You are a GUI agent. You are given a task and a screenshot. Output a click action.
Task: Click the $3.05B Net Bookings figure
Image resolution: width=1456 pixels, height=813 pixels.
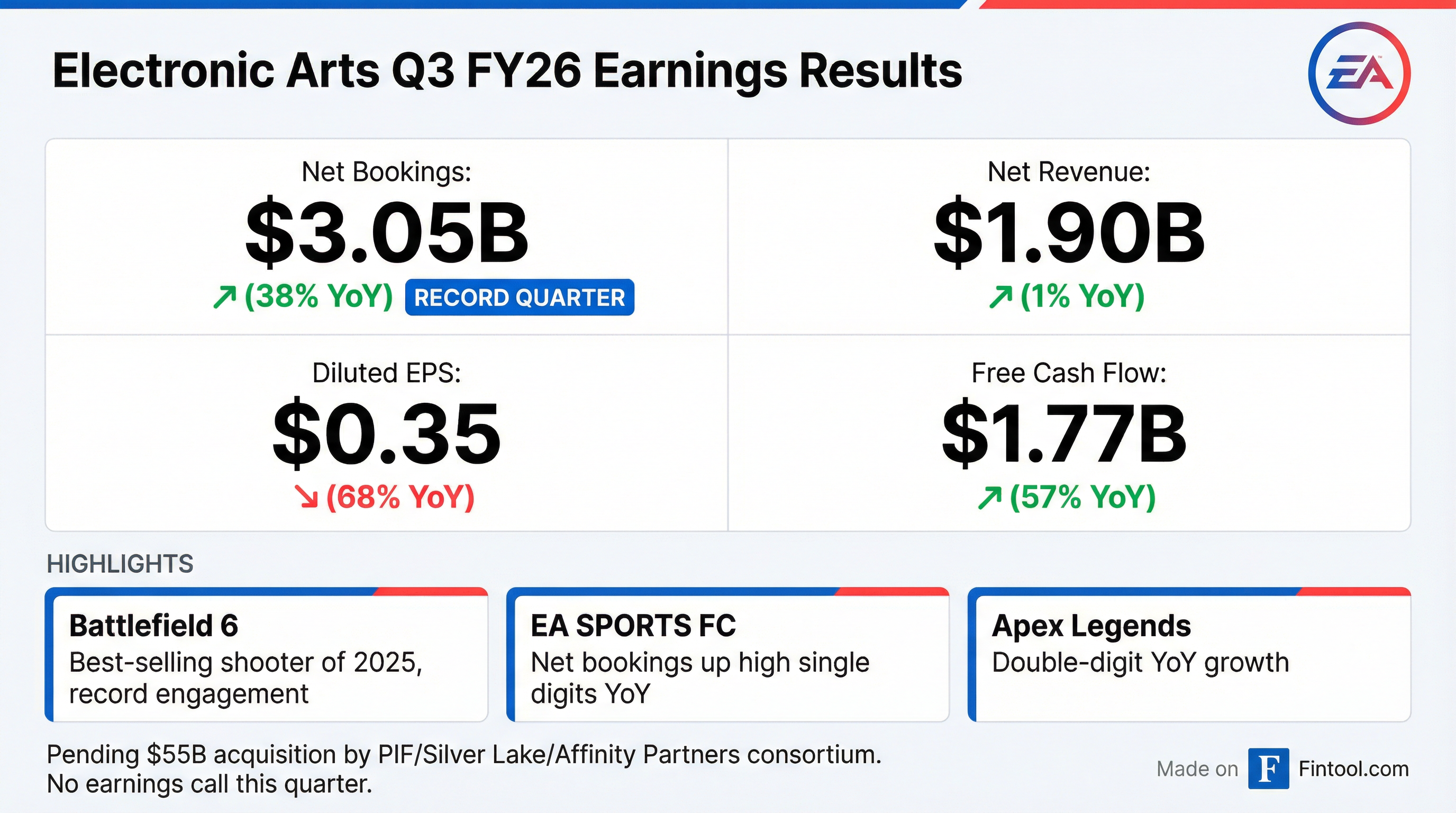click(387, 233)
